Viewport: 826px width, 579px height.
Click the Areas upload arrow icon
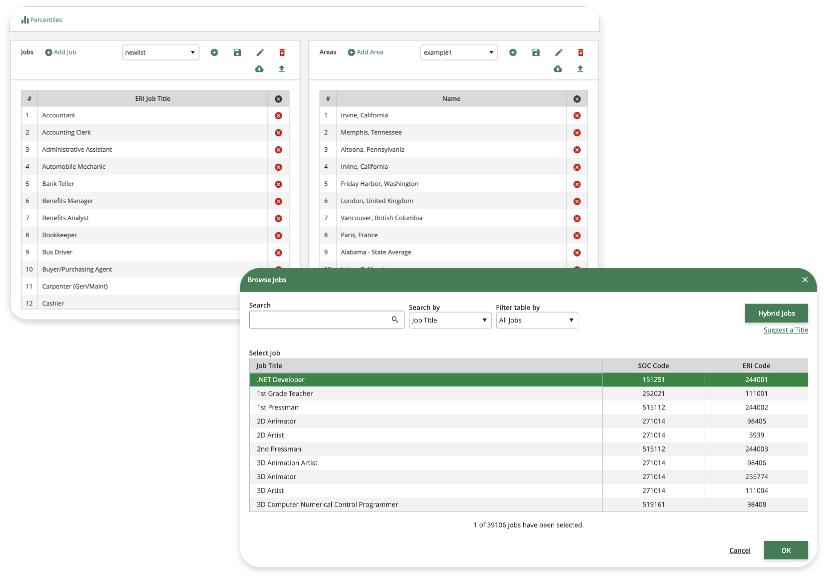581,69
